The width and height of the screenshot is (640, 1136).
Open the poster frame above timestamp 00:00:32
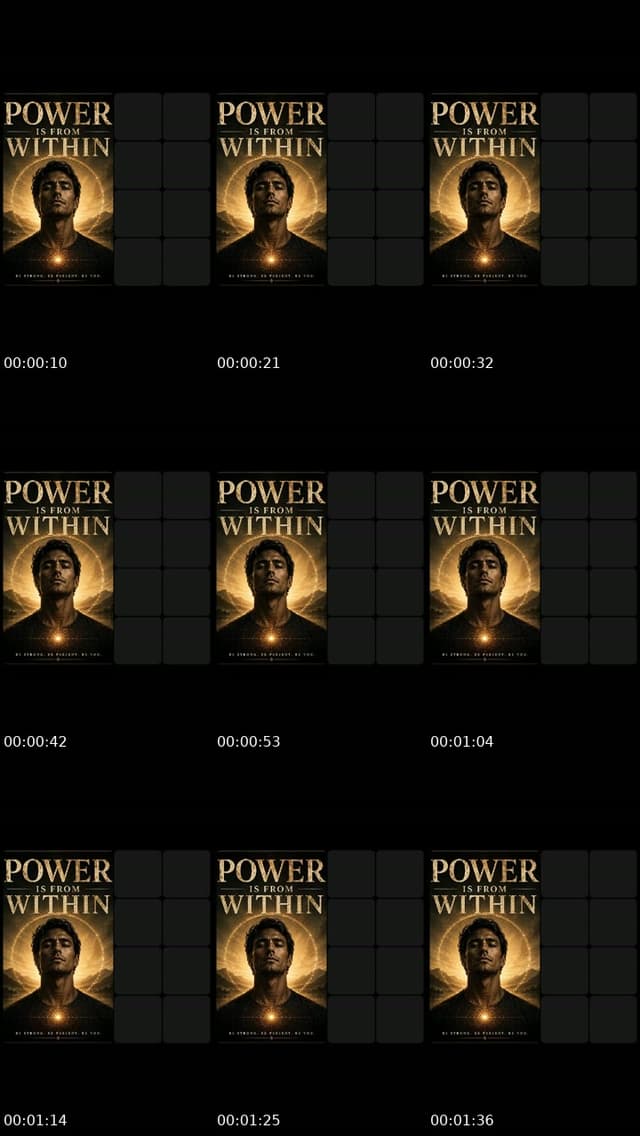point(484,188)
